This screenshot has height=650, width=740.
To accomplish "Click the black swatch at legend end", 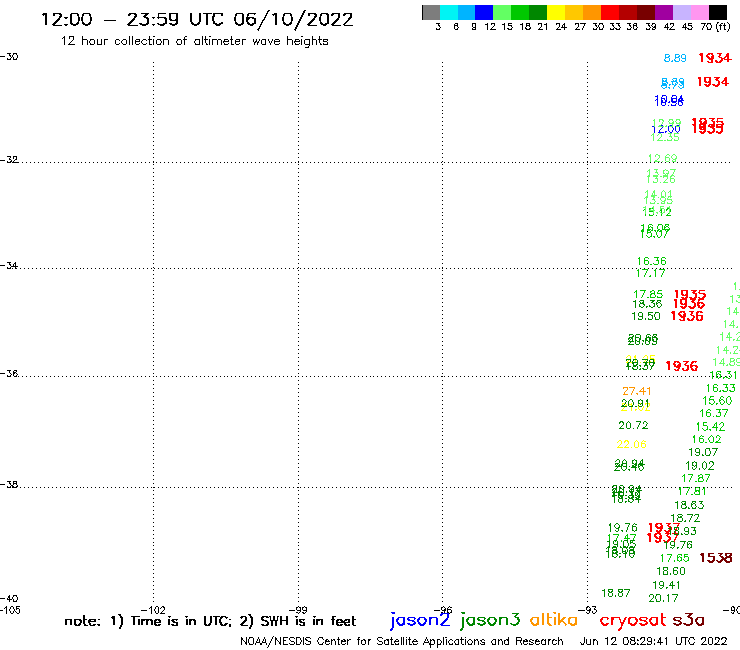I will click(718, 12).
